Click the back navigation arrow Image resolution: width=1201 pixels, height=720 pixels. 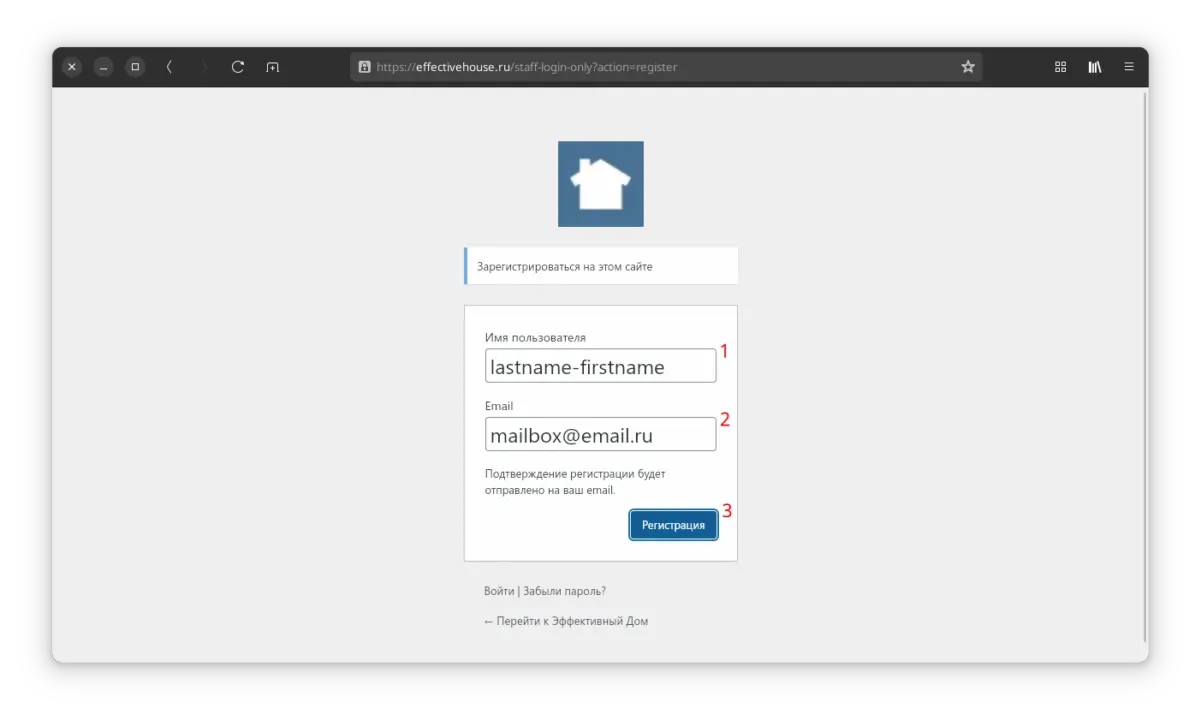(169, 67)
